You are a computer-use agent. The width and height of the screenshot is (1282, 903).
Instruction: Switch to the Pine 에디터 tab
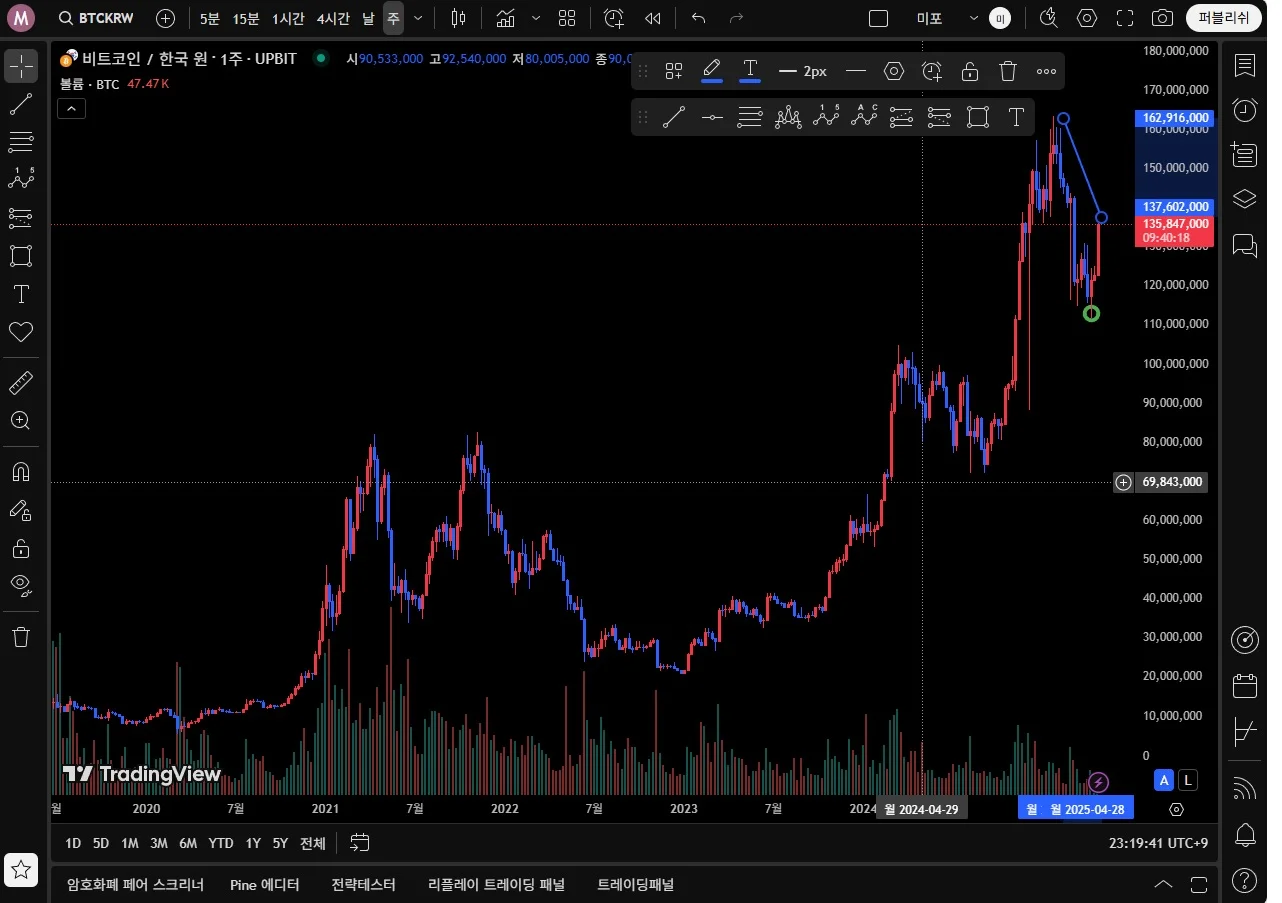click(x=265, y=884)
